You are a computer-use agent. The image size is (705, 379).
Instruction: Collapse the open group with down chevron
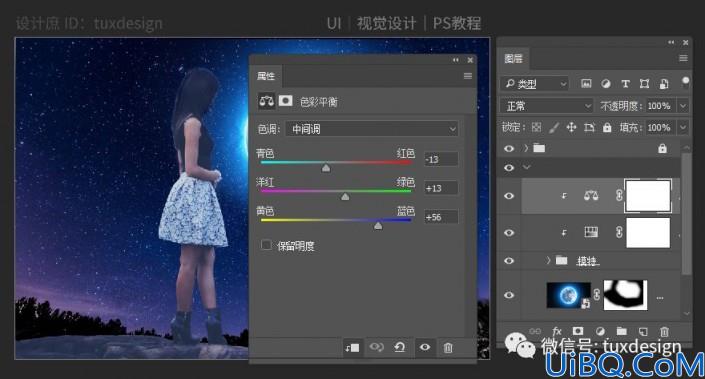(x=527, y=168)
